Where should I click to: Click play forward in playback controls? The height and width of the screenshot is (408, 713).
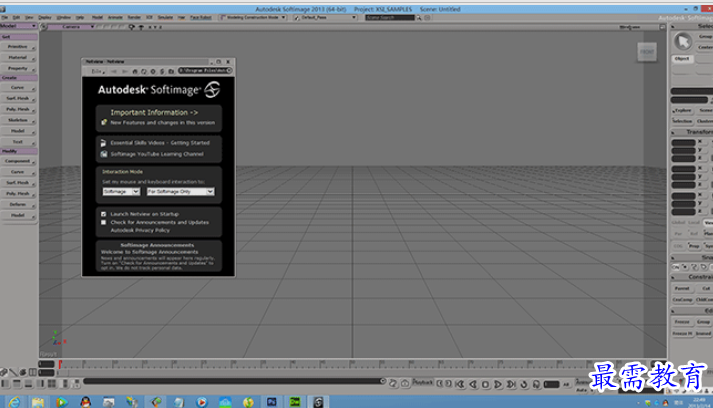[498, 384]
